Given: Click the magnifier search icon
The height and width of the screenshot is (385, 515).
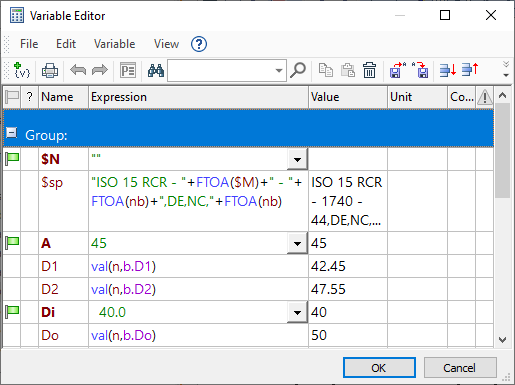Looking at the screenshot, I should point(298,70).
